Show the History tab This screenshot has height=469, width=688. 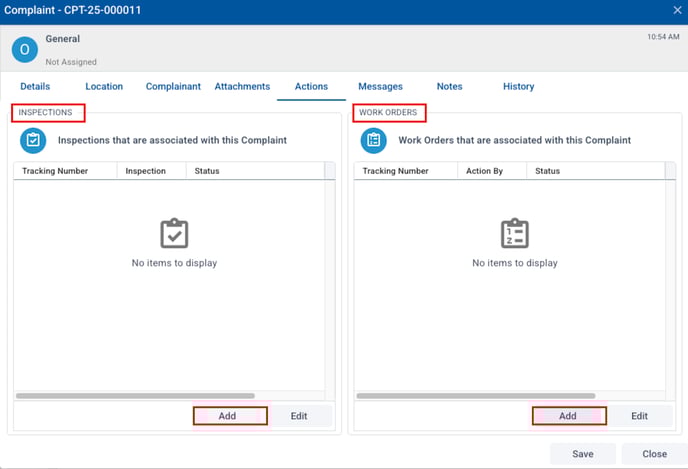click(518, 87)
